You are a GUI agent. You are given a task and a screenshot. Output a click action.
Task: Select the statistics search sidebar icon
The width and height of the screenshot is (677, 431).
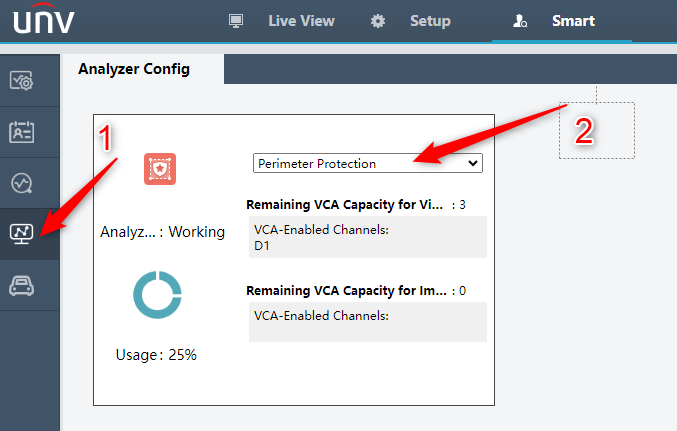[x=22, y=183]
